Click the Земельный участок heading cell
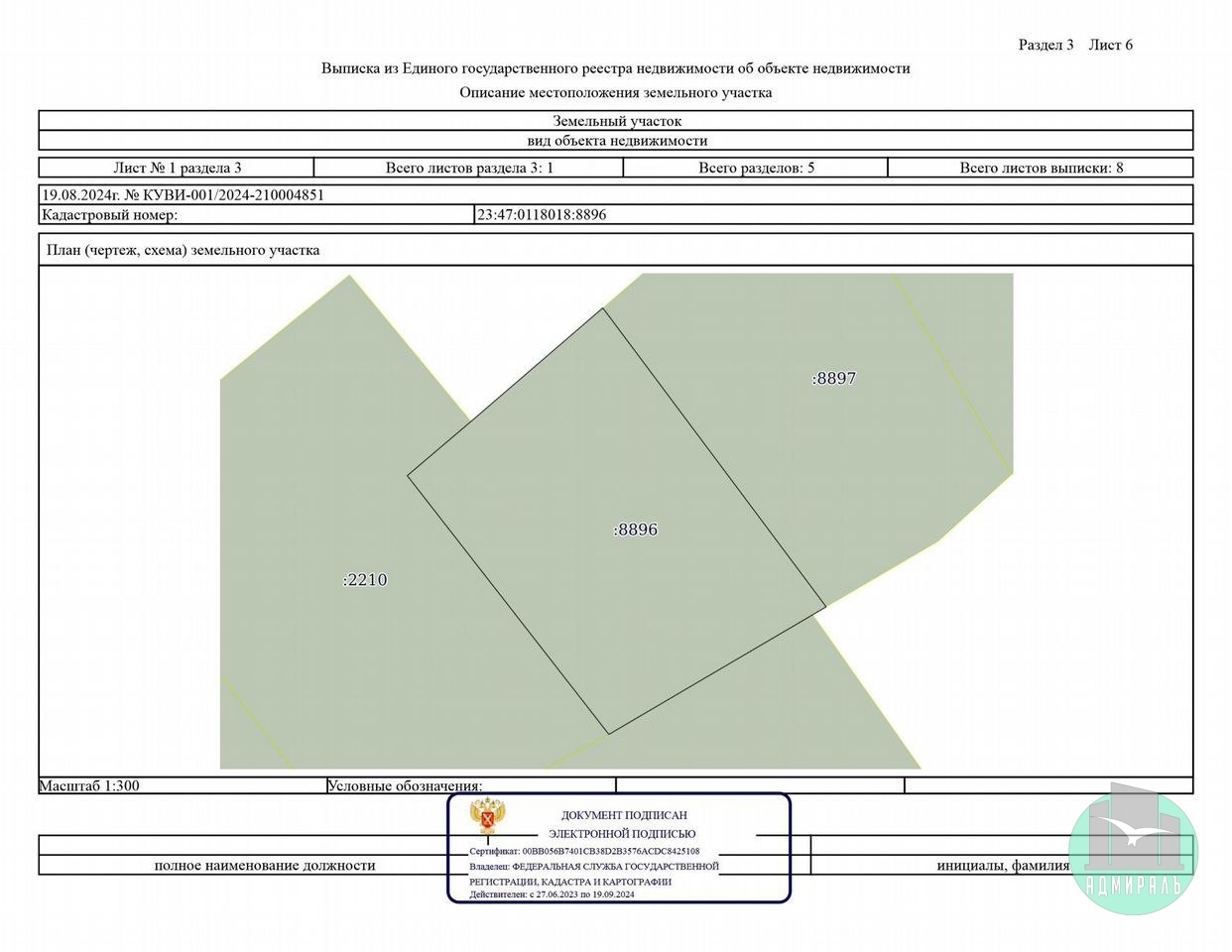1232x952 pixels. tap(616, 121)
